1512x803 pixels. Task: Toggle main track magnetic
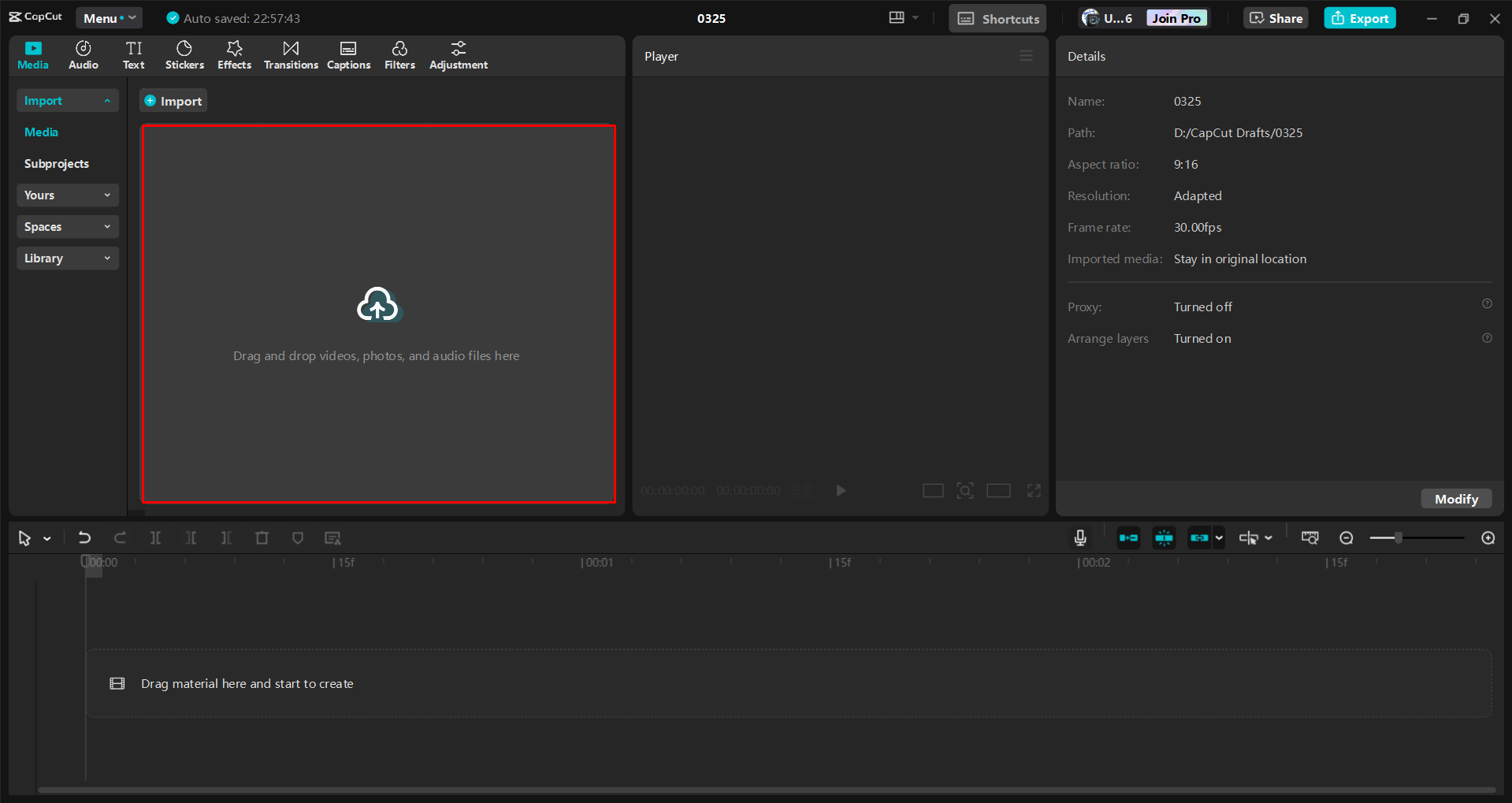pyautogui.click(x=1128, y=537)
